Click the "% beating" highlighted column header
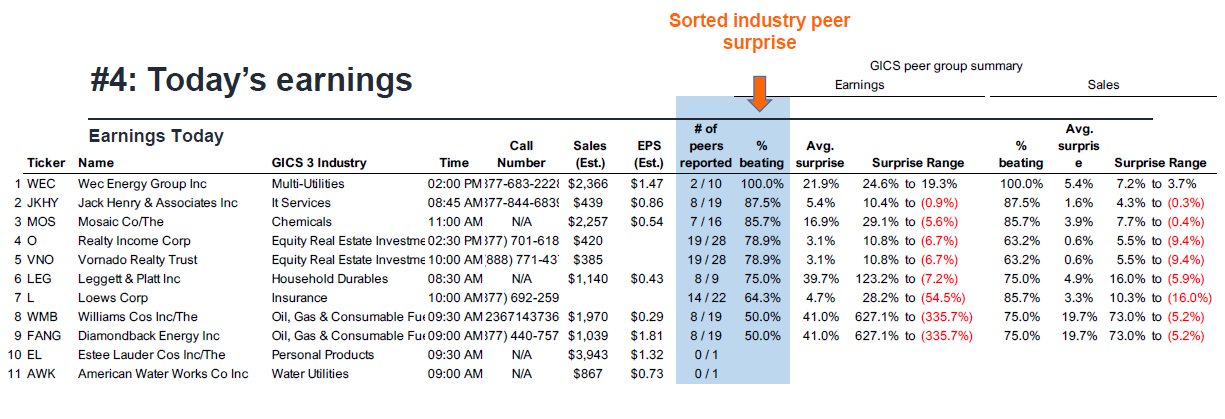This screenshot has width=1225, height=419. (x=760, y=154)
